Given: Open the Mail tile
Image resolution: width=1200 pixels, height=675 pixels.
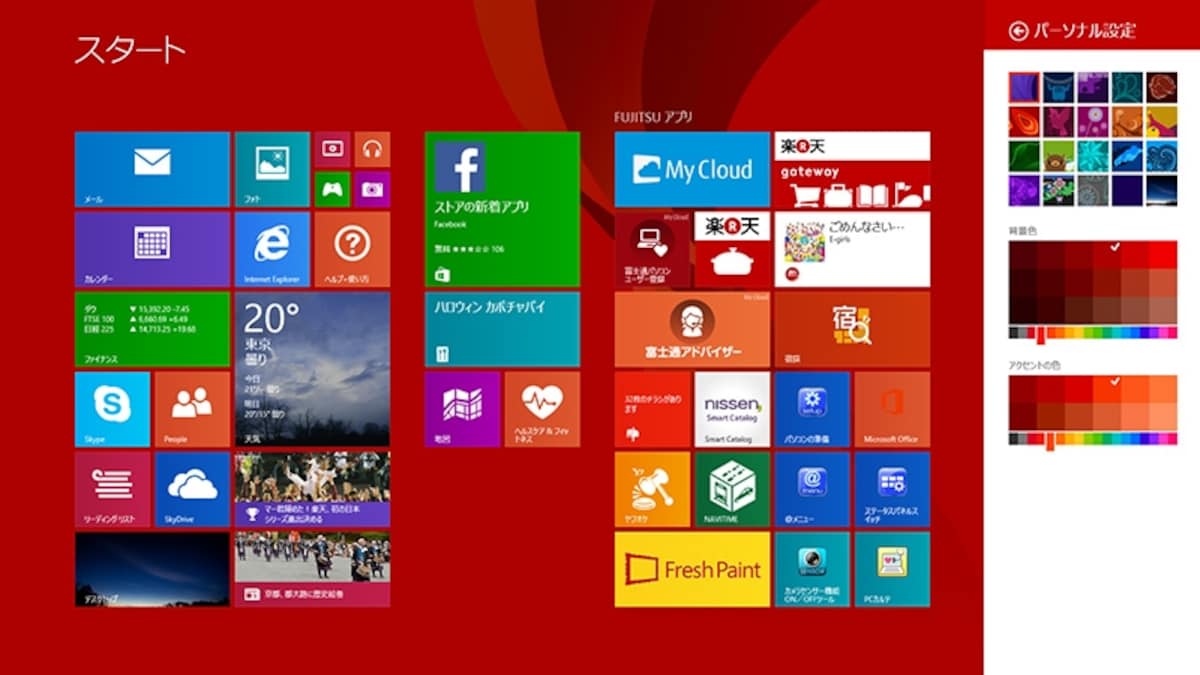Looking at the screenshot, I should click(x=152, y=169).
